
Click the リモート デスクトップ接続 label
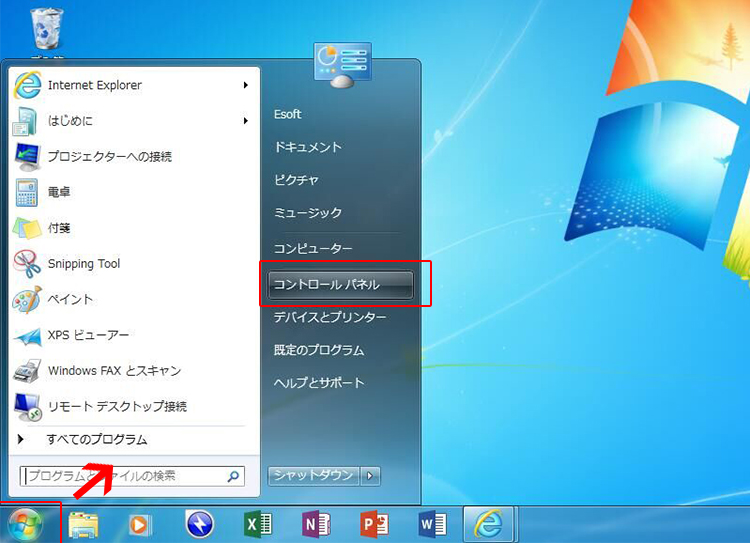117,407
